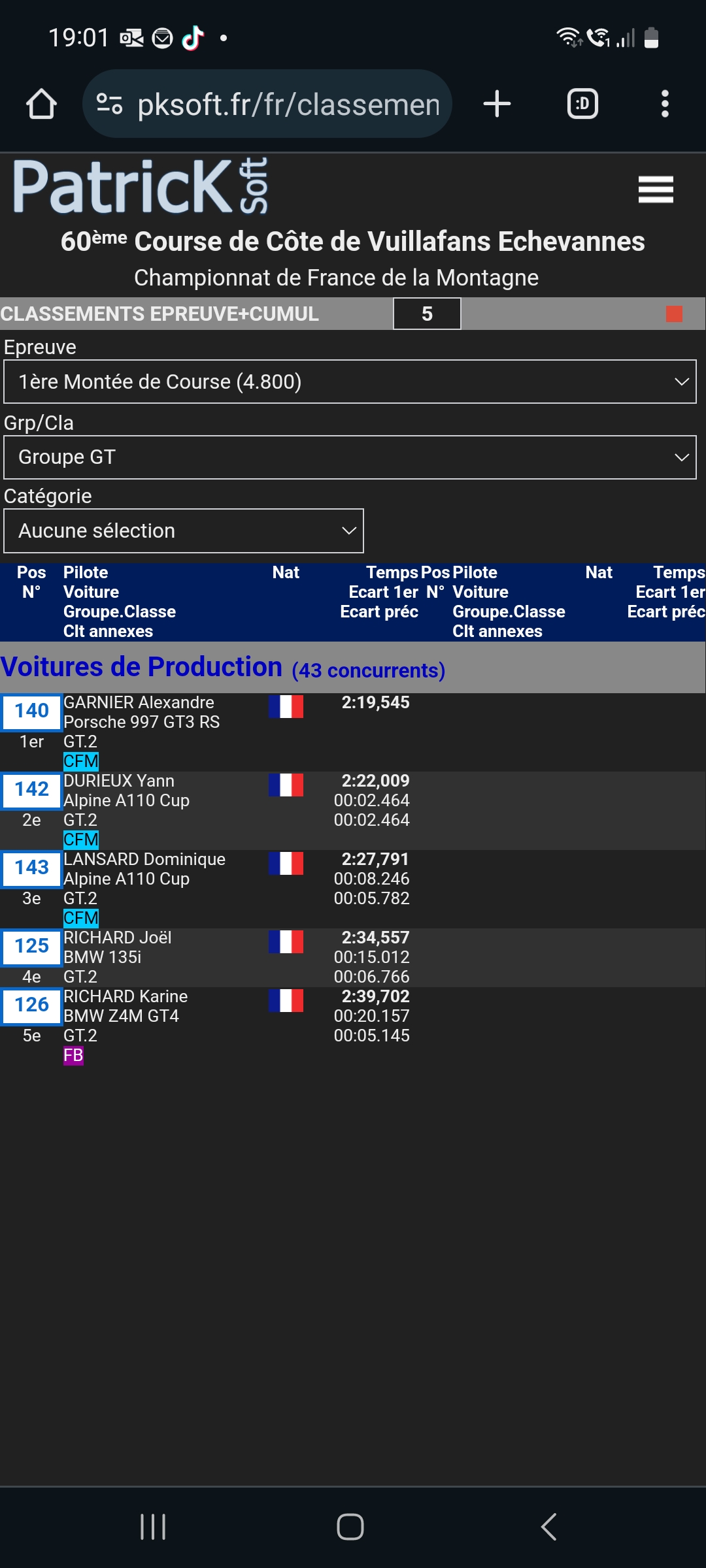Click the refresh counter box showing 5
Image resolution: width=706 pixels, height=1568 pixels.
tap(427, 314)
